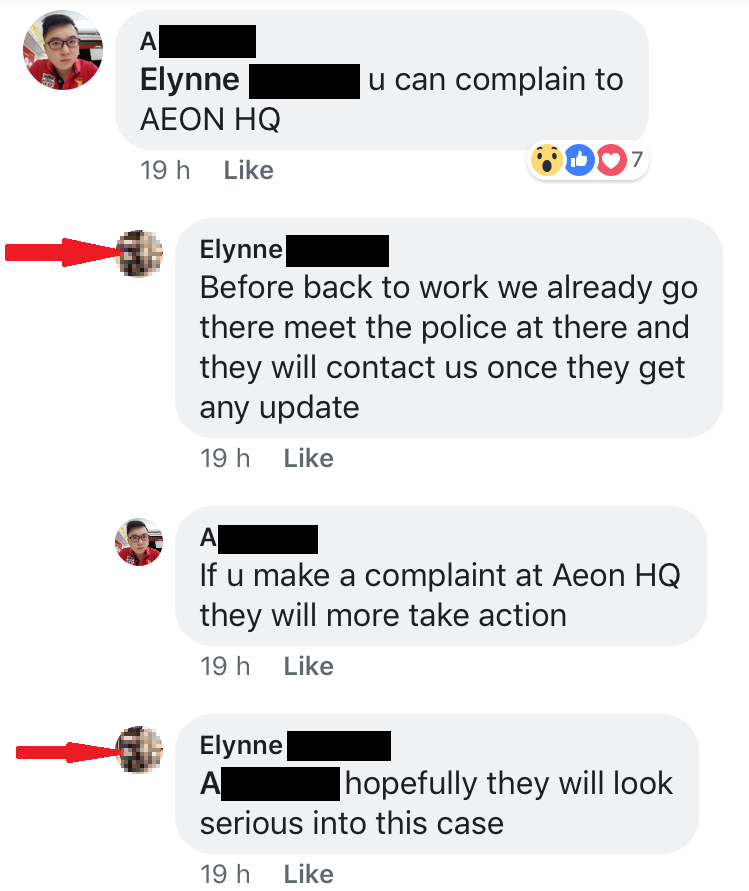The image size is (749, 891).
Task: Open pixelated avatar beside last reply
Action: (139, 750)
